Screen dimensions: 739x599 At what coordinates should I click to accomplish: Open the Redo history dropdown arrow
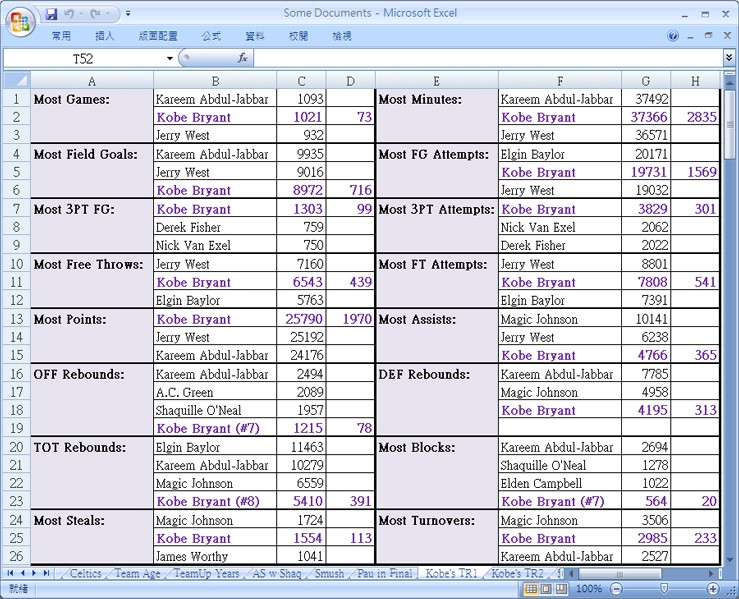[108, 14]
